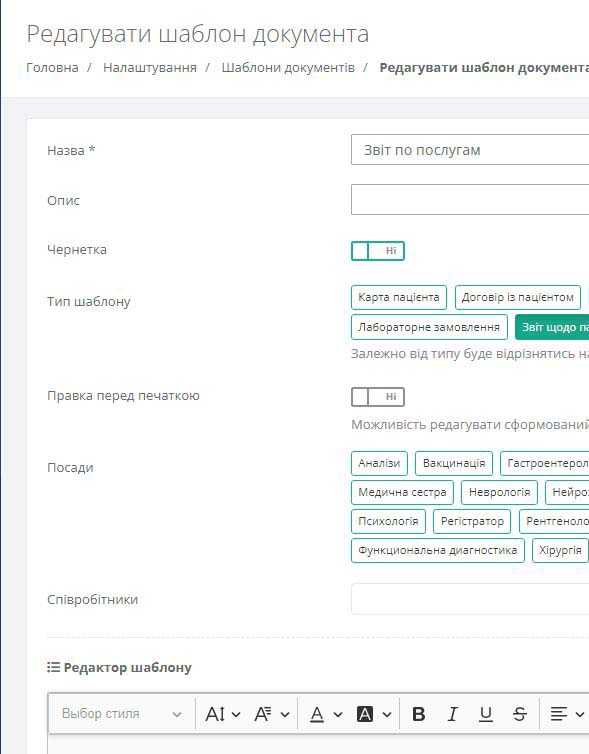Expand the font size dropdown arrow
The image size is (589, 754).
coord(236,715)
